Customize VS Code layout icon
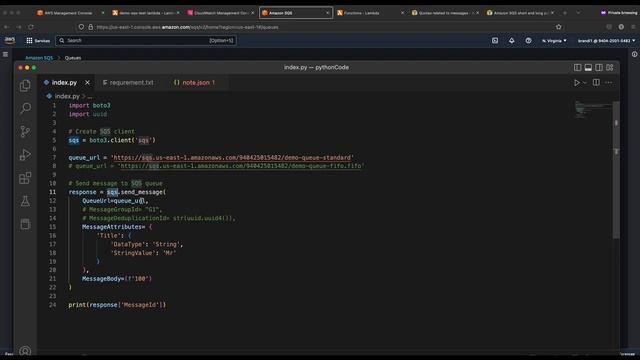 pos(610,67)
